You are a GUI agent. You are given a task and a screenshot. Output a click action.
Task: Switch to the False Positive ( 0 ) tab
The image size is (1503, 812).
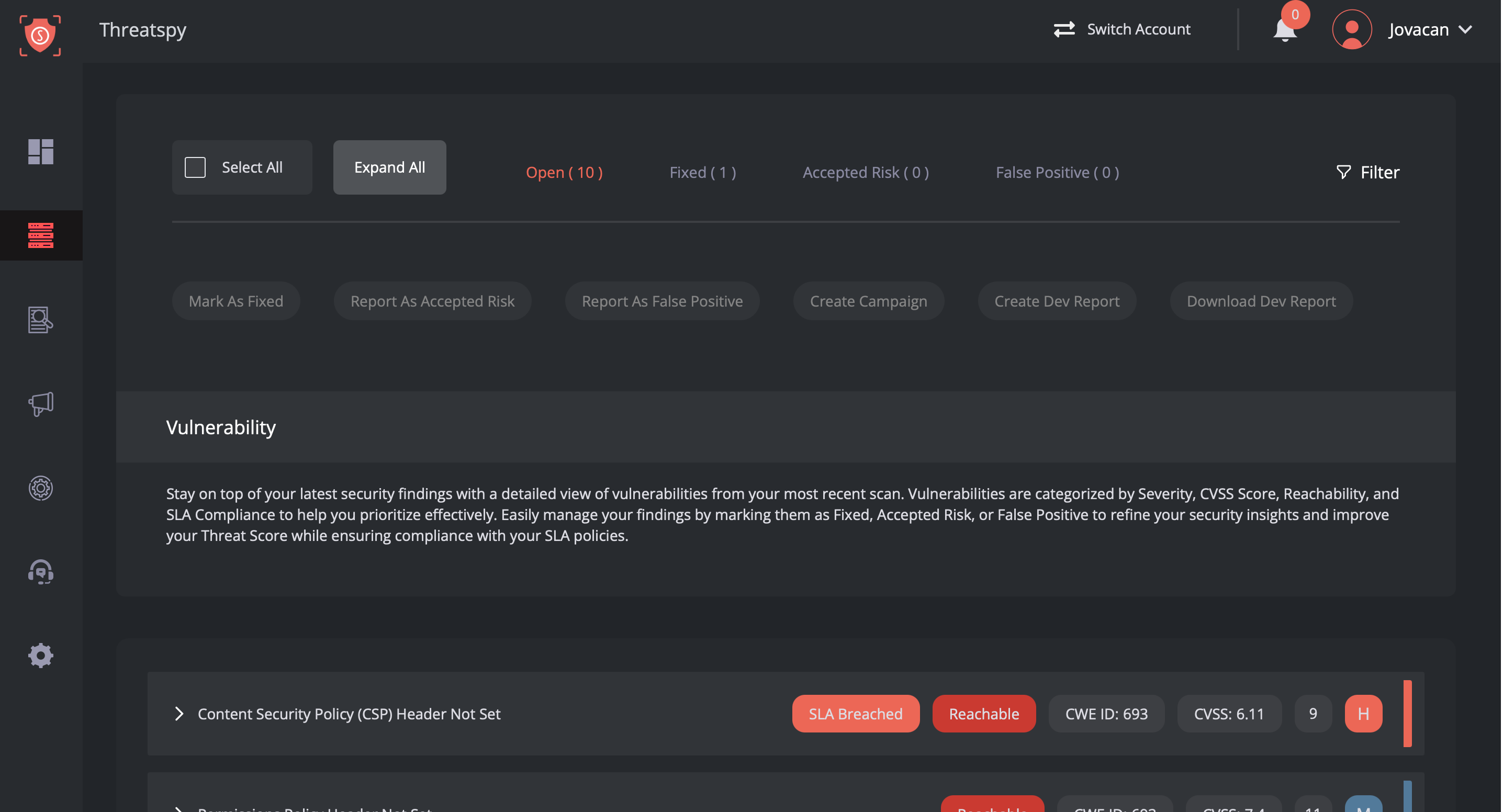(x=1057, y=173)
